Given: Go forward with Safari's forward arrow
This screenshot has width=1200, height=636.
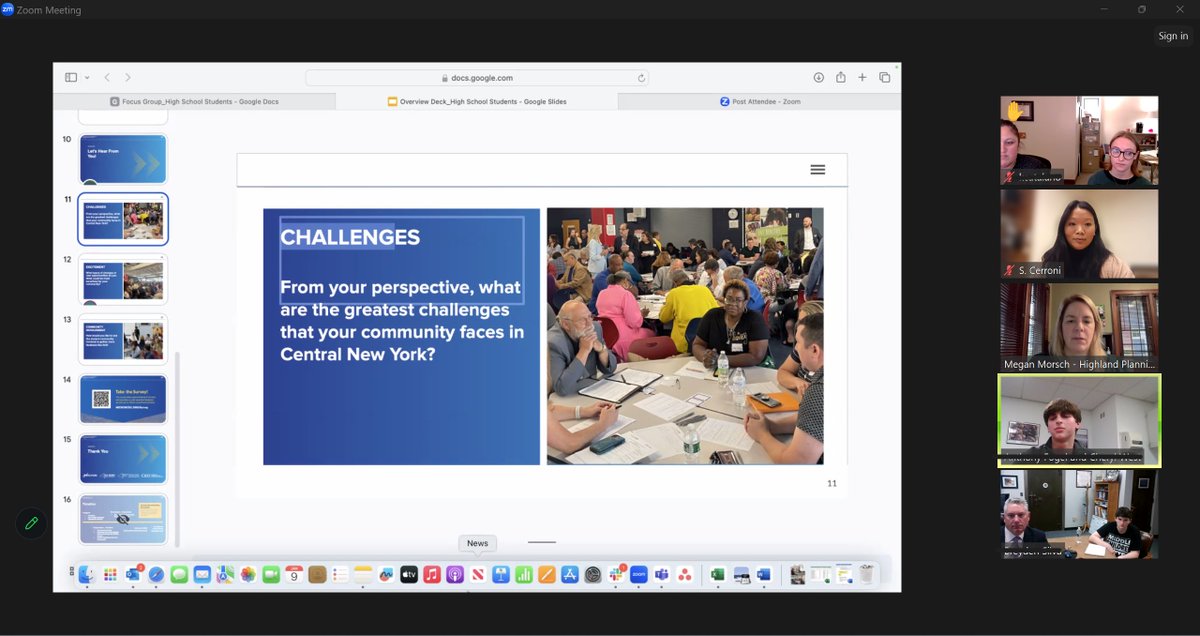Looking at the screenshot, I should [x=128, y=77].
